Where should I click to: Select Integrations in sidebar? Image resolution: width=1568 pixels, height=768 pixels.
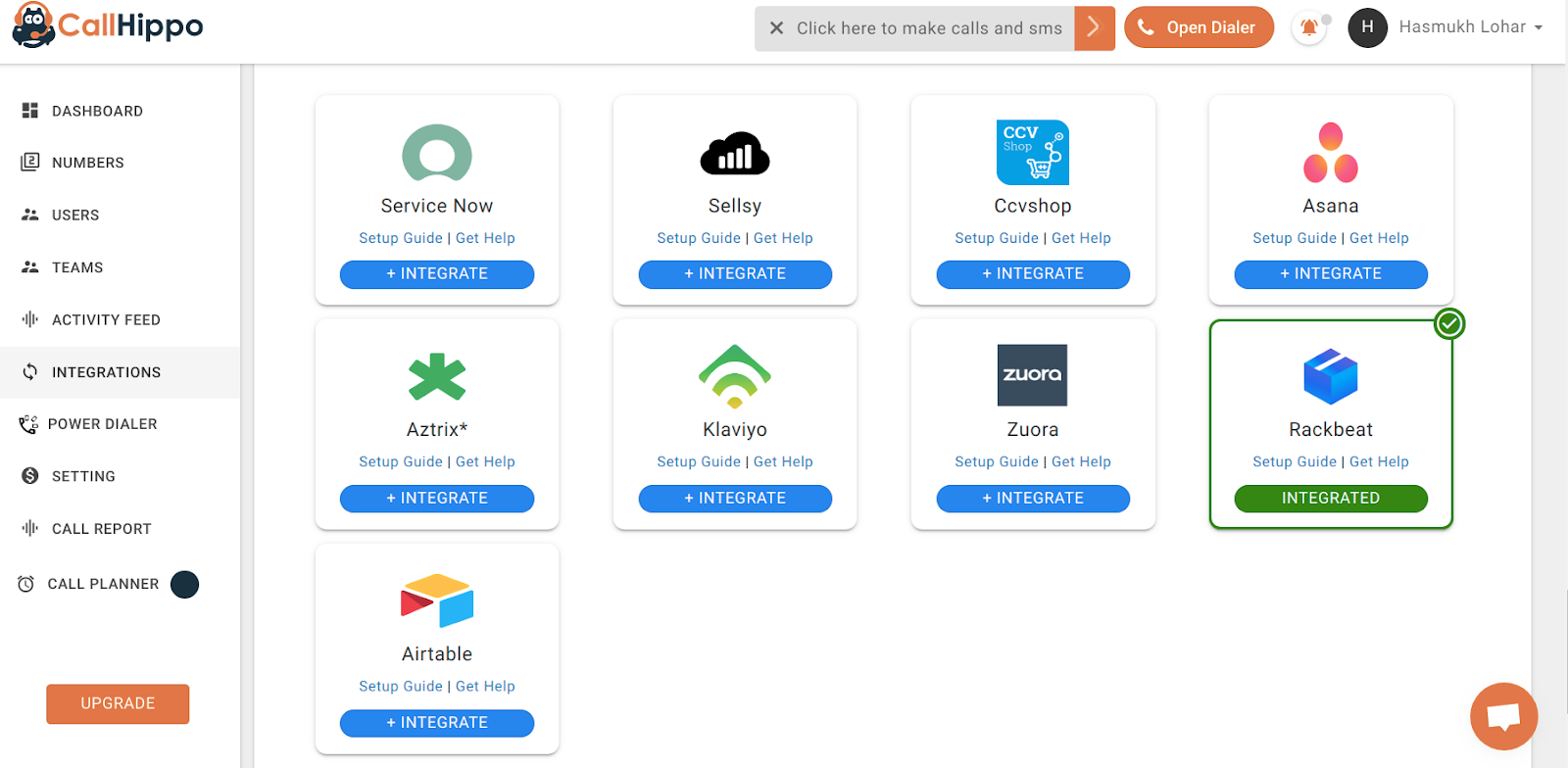point(120,372)
